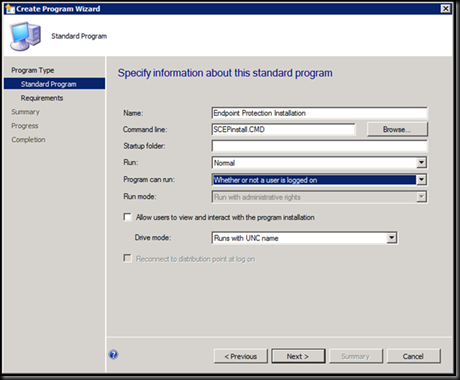This screenshot has width=460, height=380.
Task: Click the help question mark icon
Action: pos(114,354)
